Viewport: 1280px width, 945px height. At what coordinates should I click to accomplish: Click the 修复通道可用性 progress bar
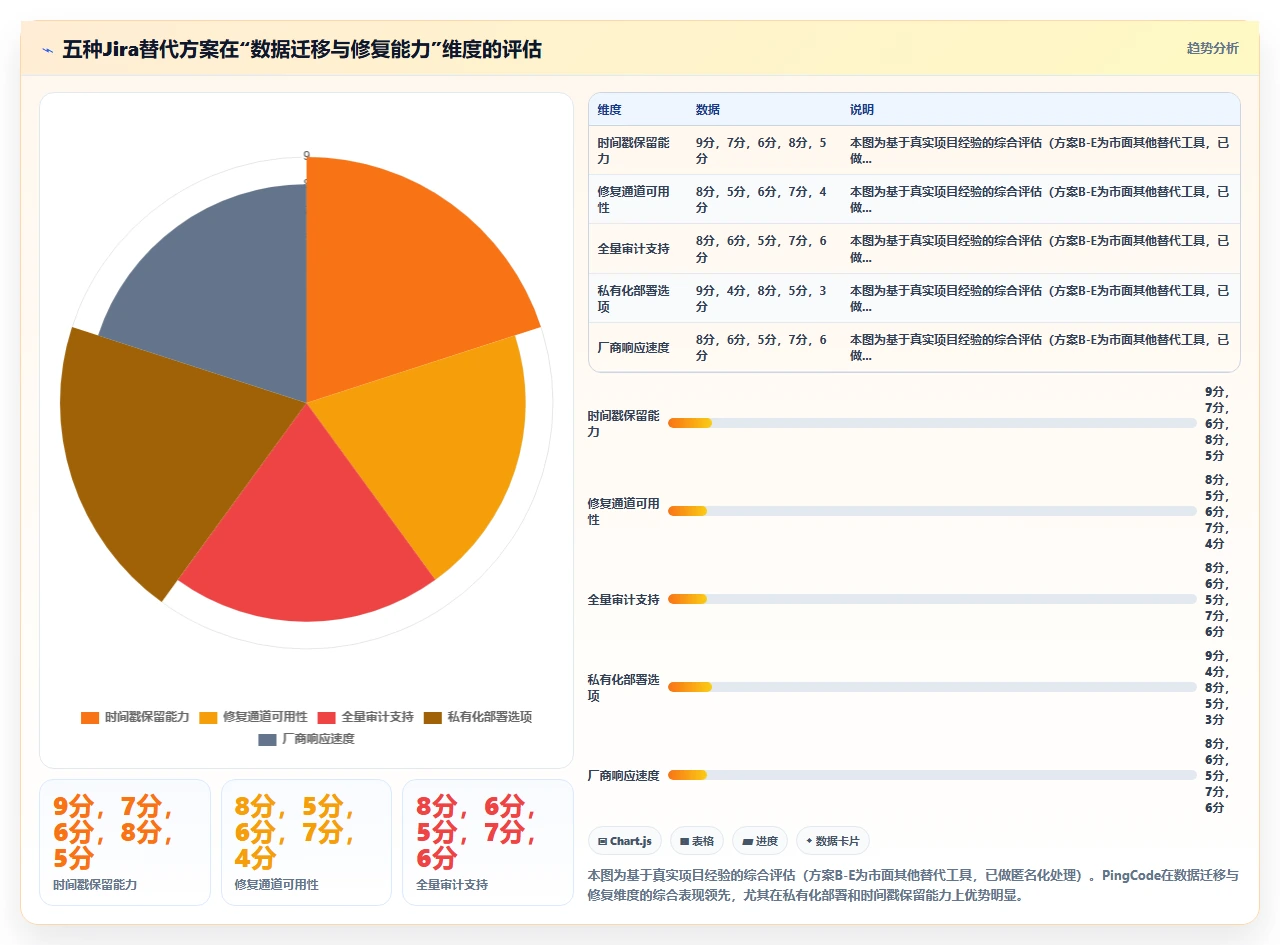pos(932,511)
